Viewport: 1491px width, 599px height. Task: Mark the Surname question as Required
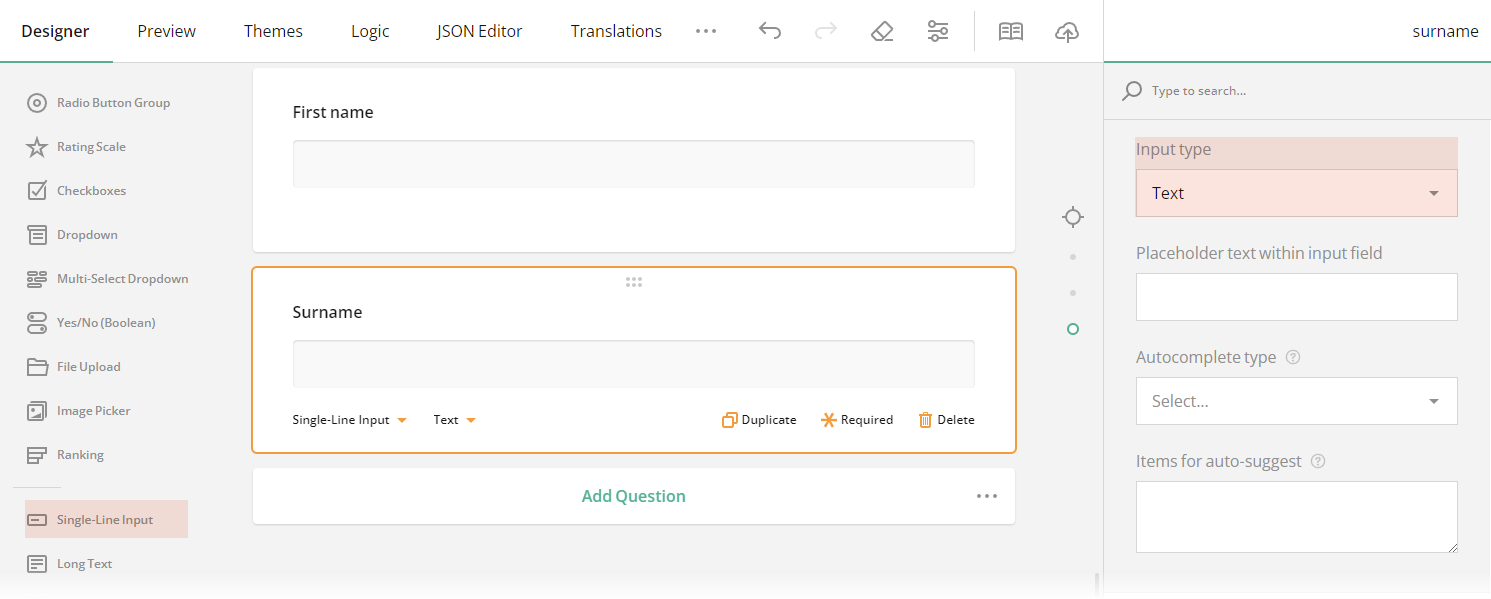click(x=857, y=419)
